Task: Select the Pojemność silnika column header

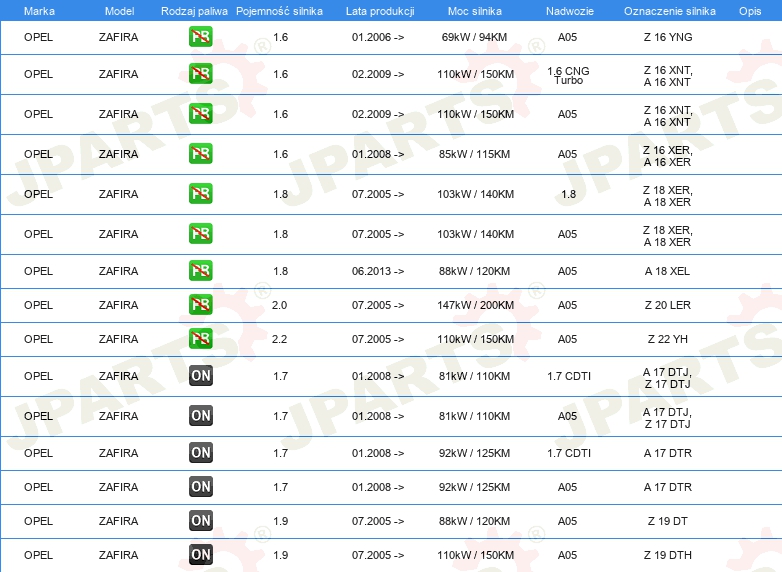Action: (x=280, y=10)
